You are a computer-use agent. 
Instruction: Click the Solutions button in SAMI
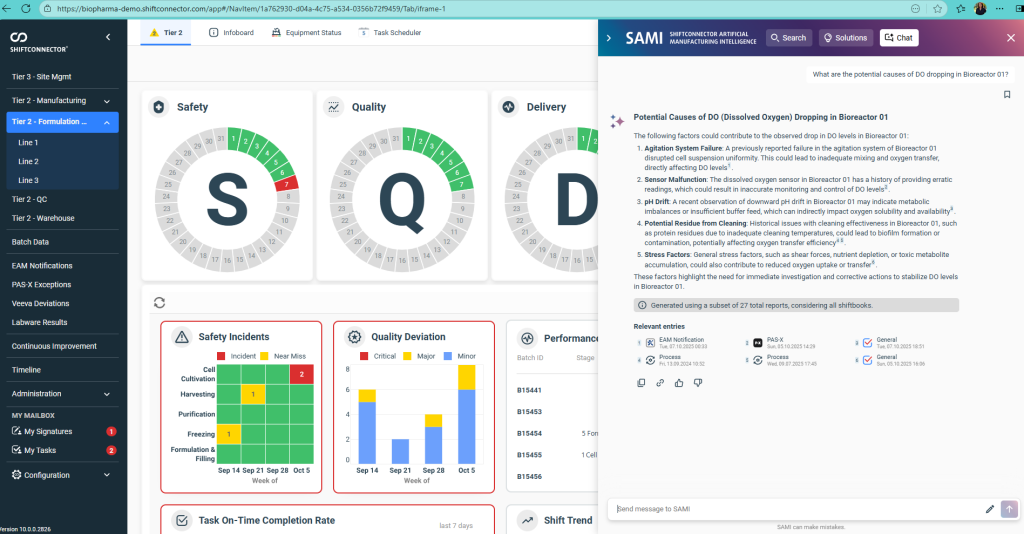pos(844,38)
